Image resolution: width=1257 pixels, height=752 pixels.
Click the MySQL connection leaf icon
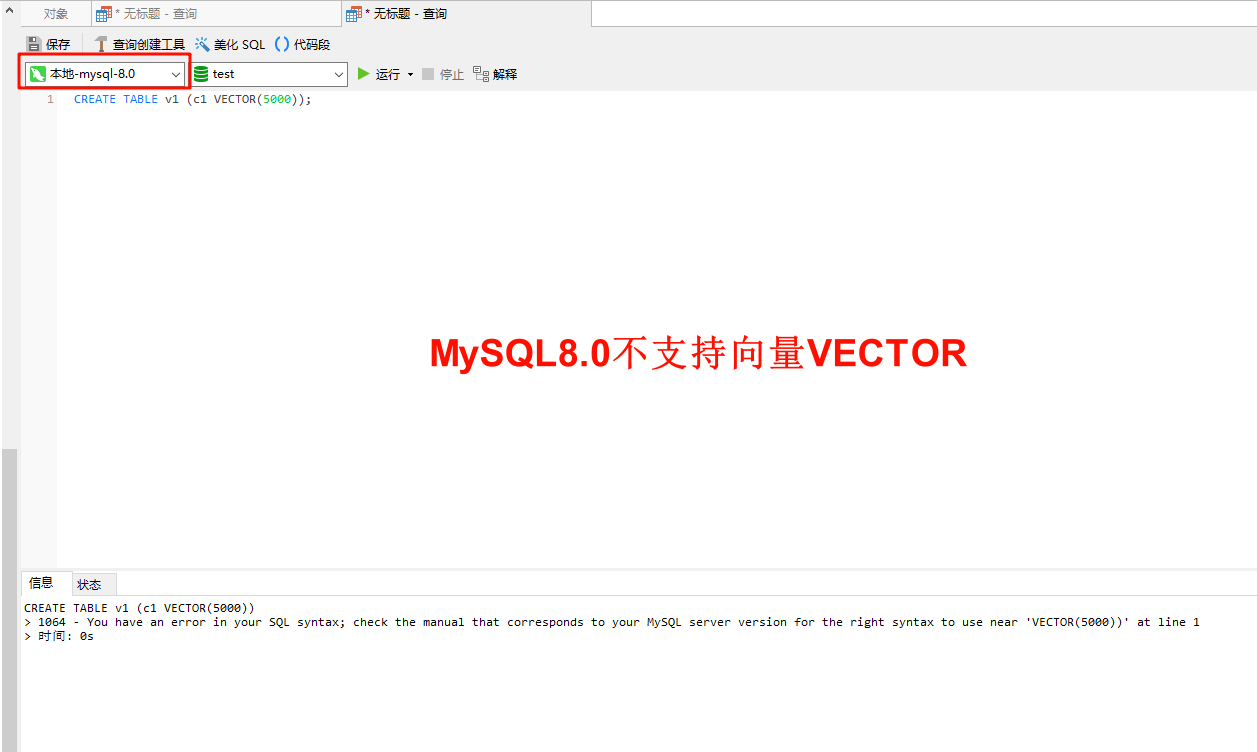(39, 73)
